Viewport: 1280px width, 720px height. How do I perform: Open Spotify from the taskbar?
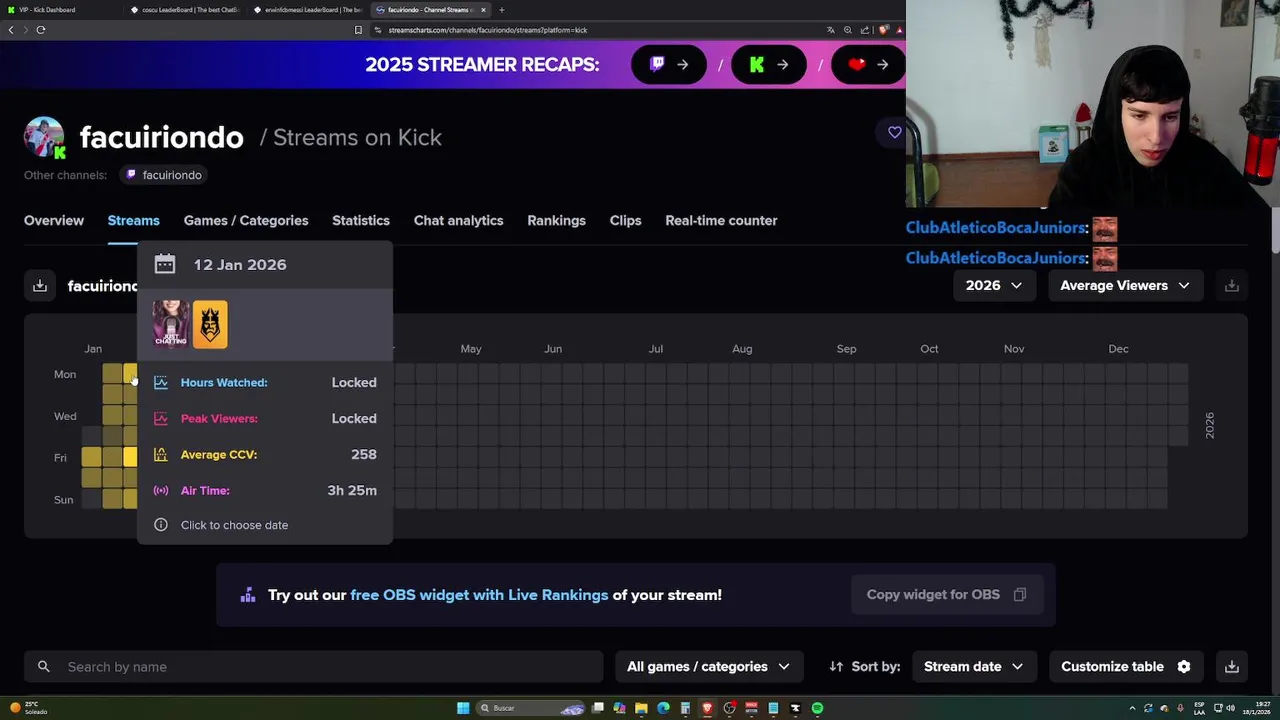coord(817,708)
